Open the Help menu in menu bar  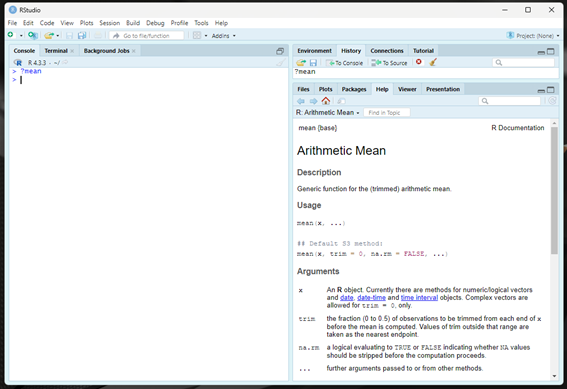point(221,23)
